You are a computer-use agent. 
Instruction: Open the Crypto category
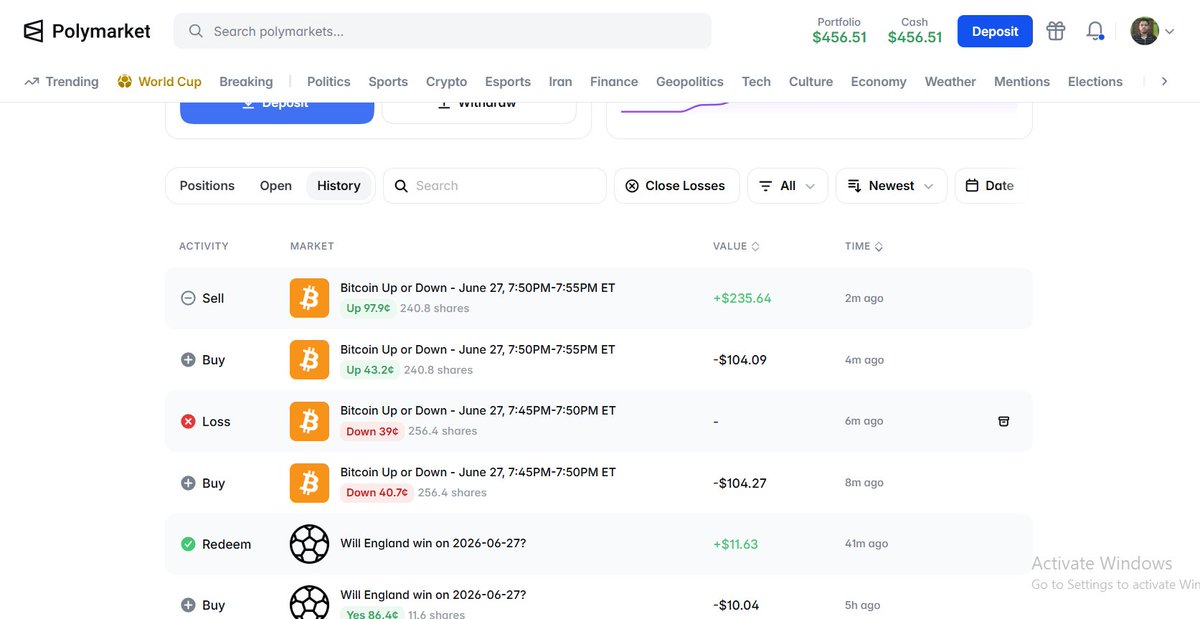click(447, 82)
